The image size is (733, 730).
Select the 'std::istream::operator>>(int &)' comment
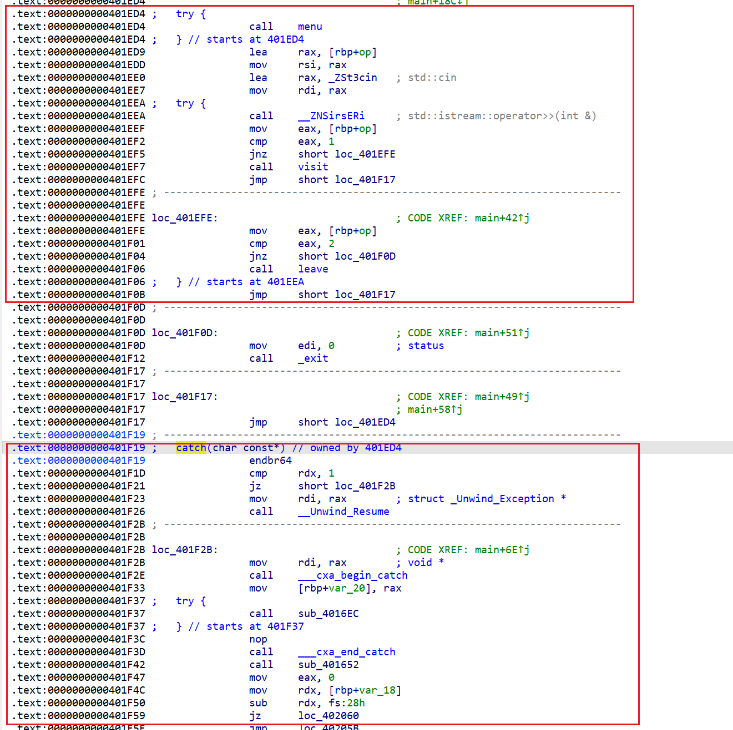(502, 116)
